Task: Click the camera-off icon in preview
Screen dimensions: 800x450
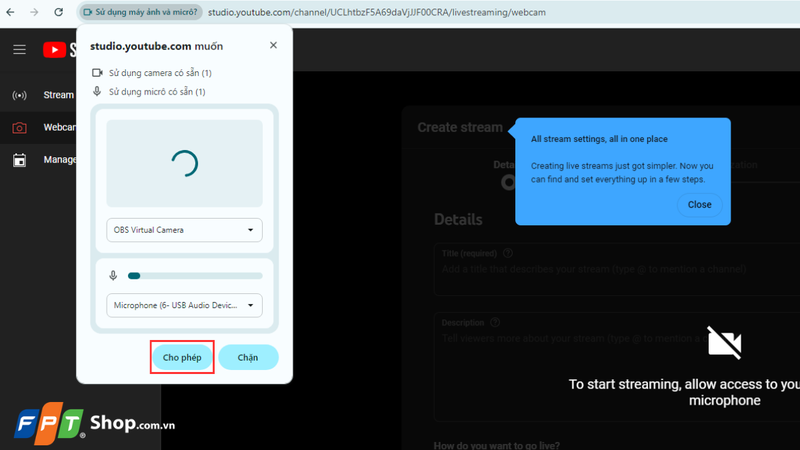Action: pos(724,343)
